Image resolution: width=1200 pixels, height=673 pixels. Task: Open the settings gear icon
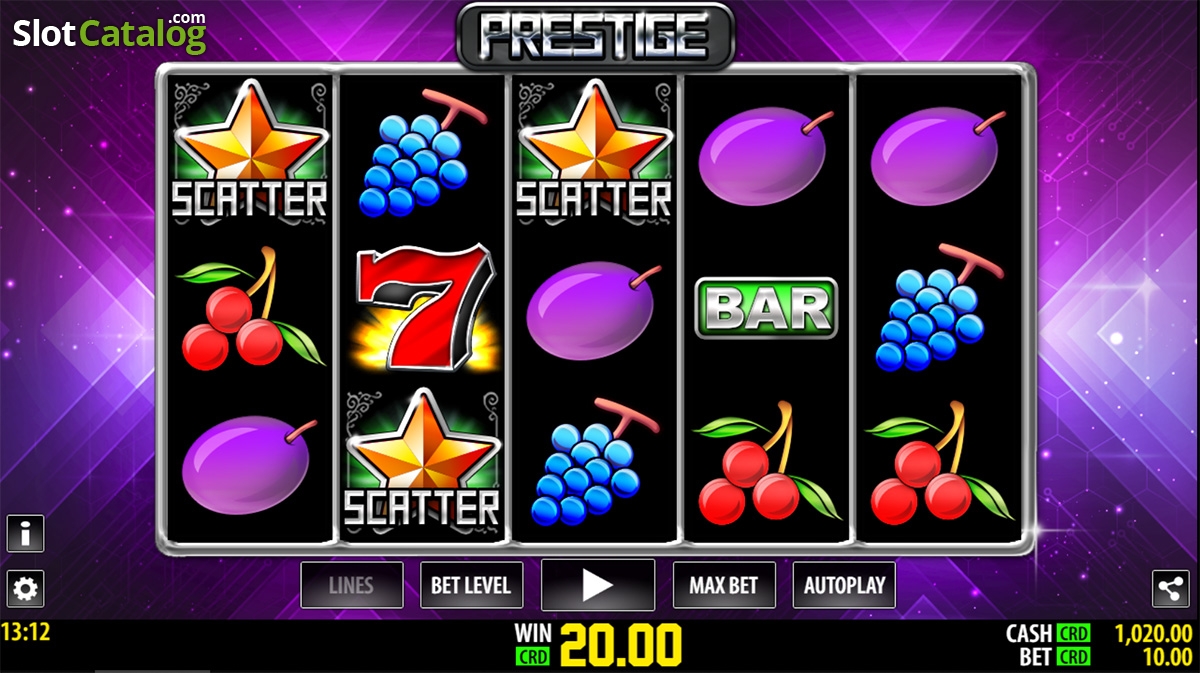pyautogui.click(x=25, y=589)
